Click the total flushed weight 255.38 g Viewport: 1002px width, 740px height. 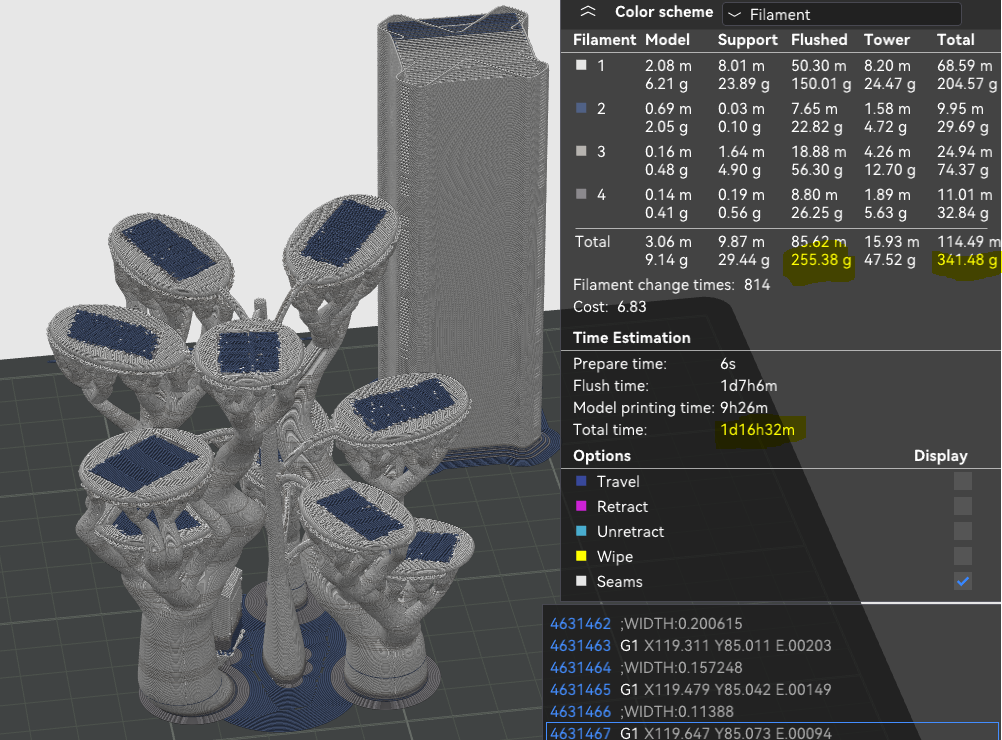click(821, 260)
